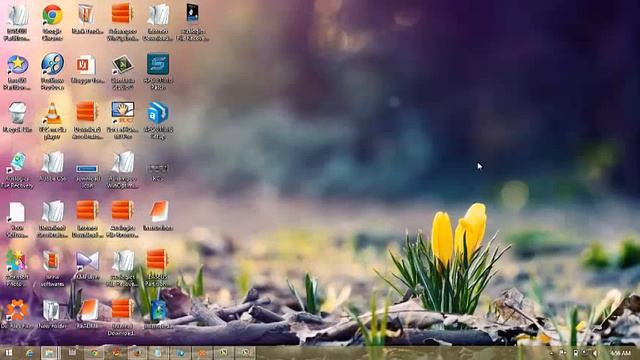Screen dimensions: 640x360
Task: Open the Windows Start button
Action: [x=9, y=353]
